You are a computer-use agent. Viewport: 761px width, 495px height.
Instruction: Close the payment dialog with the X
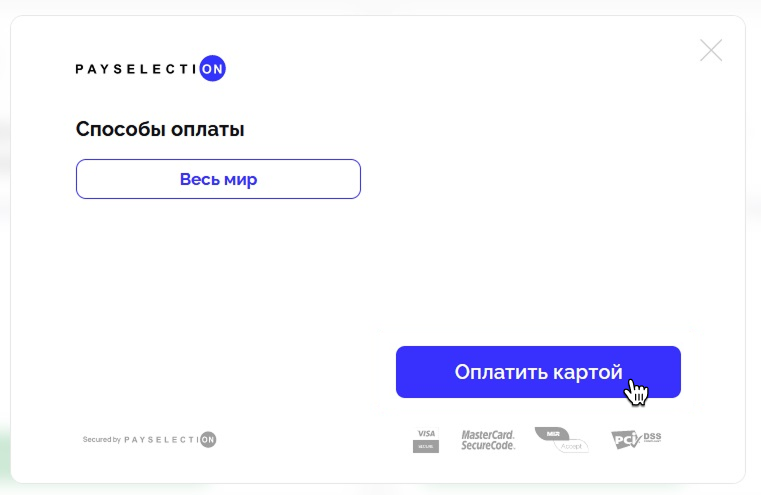711,50
